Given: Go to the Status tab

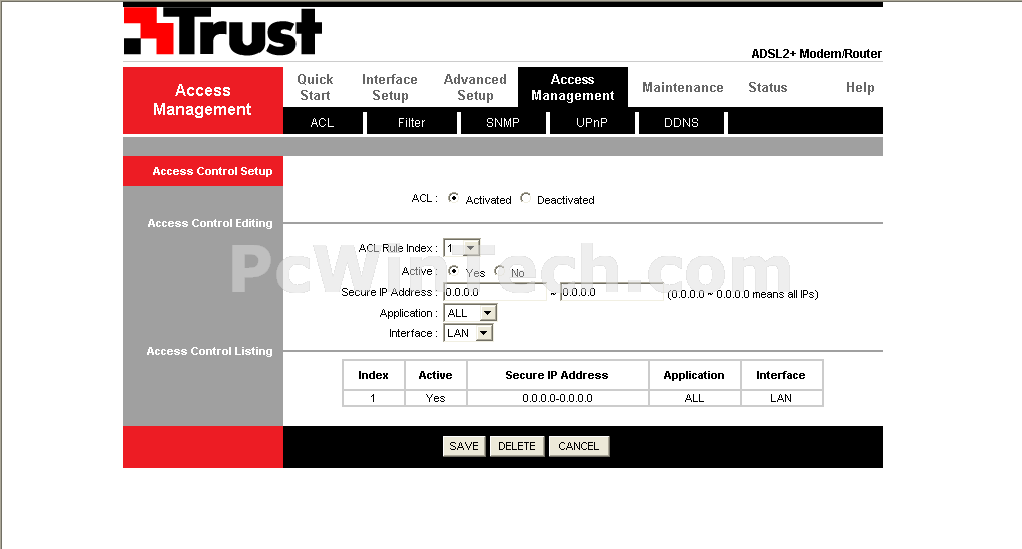Looking at the screenshot, I should pos(768,87).
